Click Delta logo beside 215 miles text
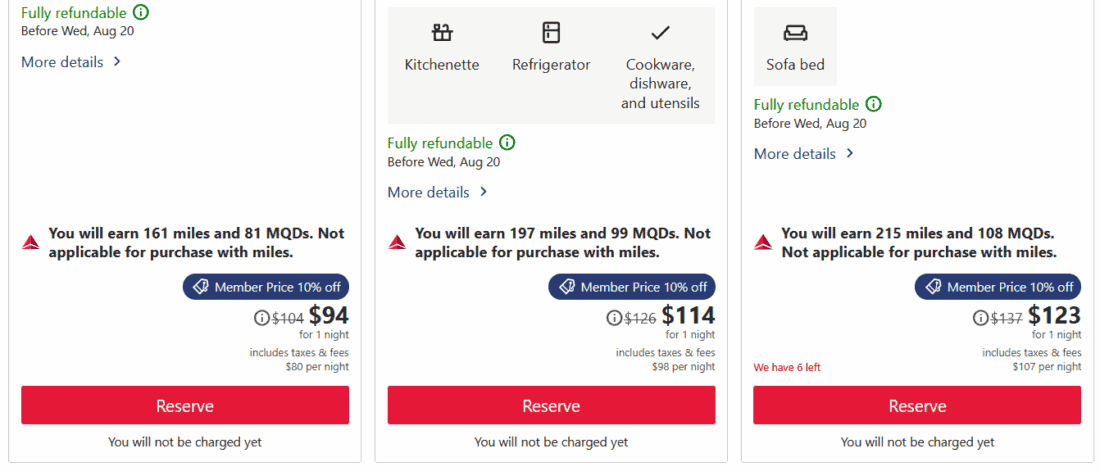1100x471 pixels. click(763, 243)
